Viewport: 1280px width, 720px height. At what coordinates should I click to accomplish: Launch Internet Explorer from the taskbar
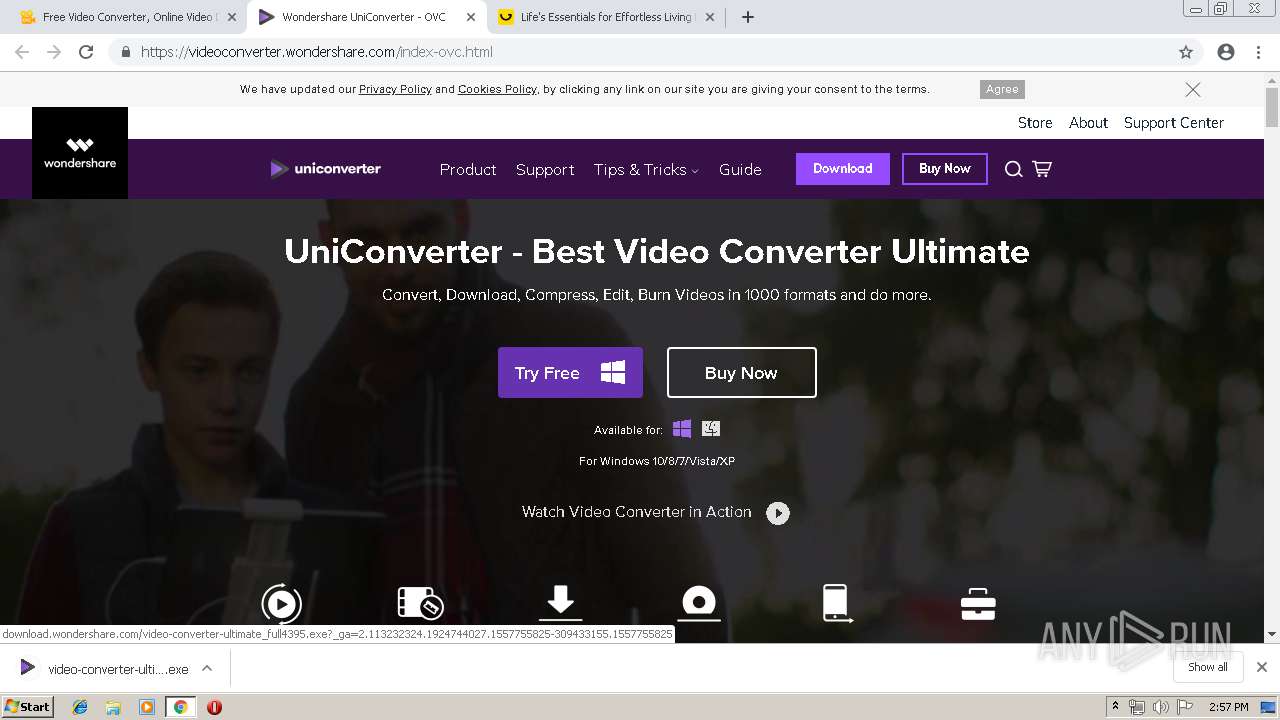click(x=80, y=707)
